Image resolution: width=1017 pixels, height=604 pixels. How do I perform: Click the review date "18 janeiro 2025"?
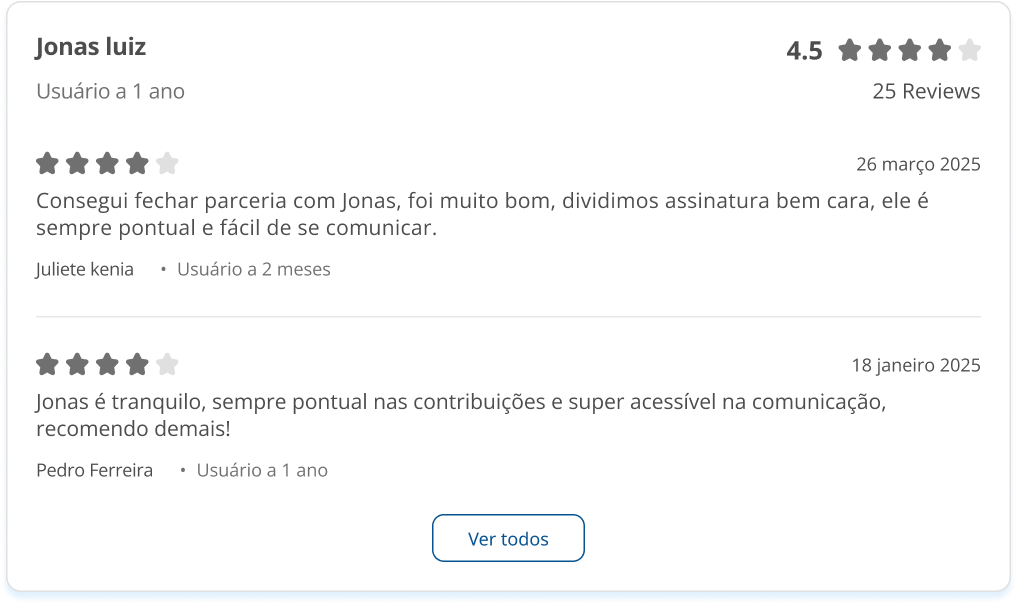click(915, 365)
